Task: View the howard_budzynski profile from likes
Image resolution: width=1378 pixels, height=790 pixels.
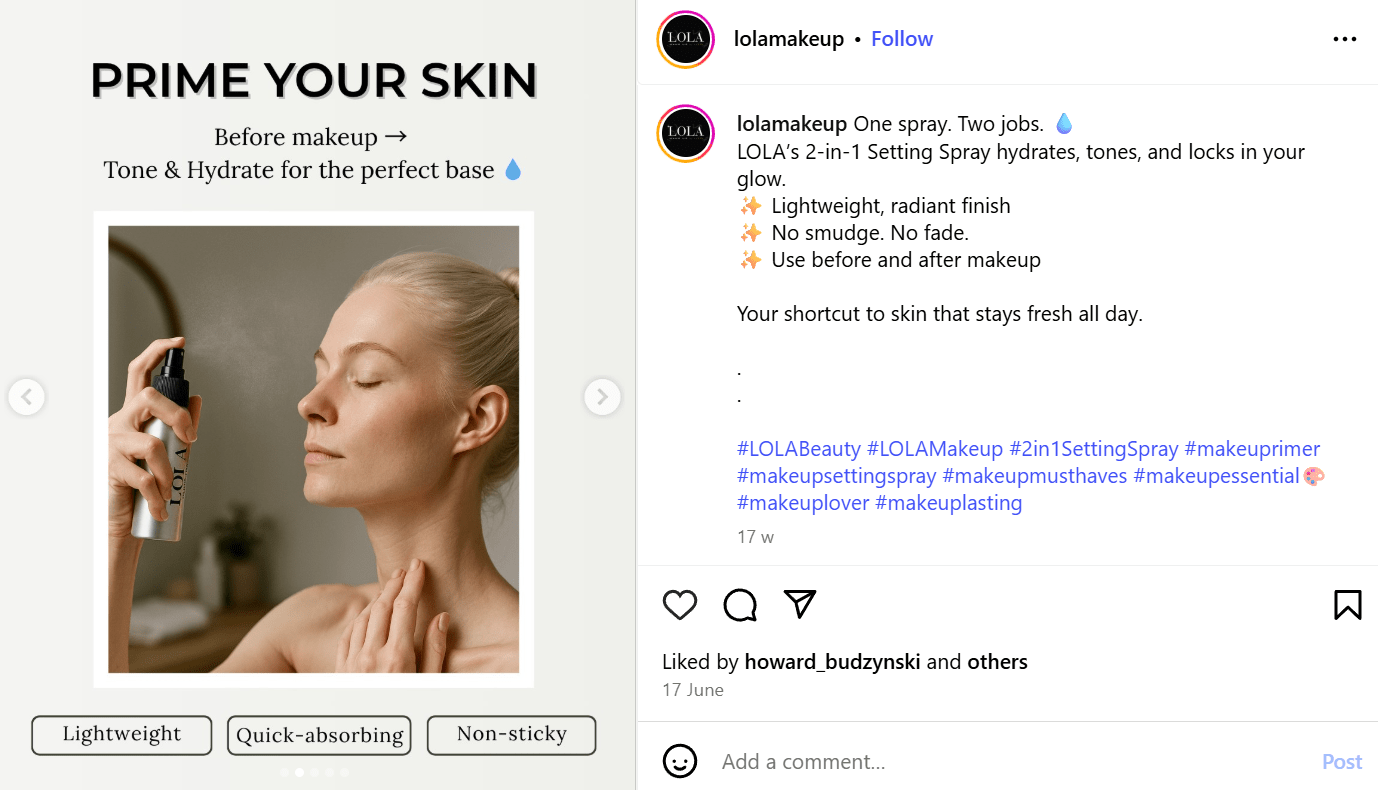Action: click(832, 662)
